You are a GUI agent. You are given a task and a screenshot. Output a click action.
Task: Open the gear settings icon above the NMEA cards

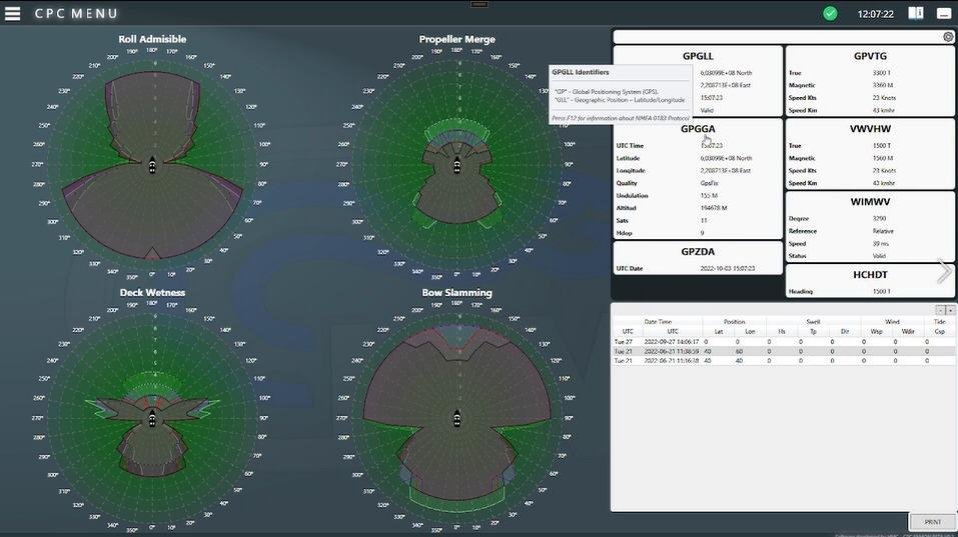click(948, 37)
